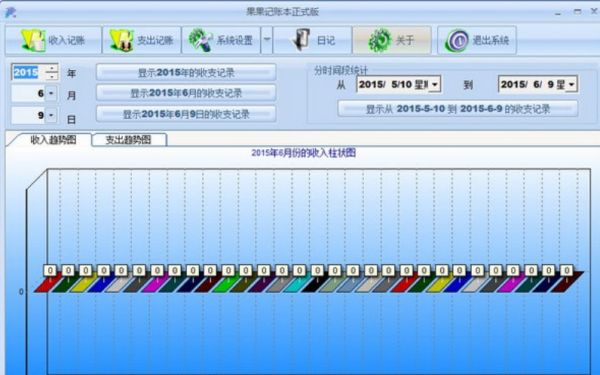
Task: Show records from 2015-5-10 to 2015-6-9
Action: (458, 109)
